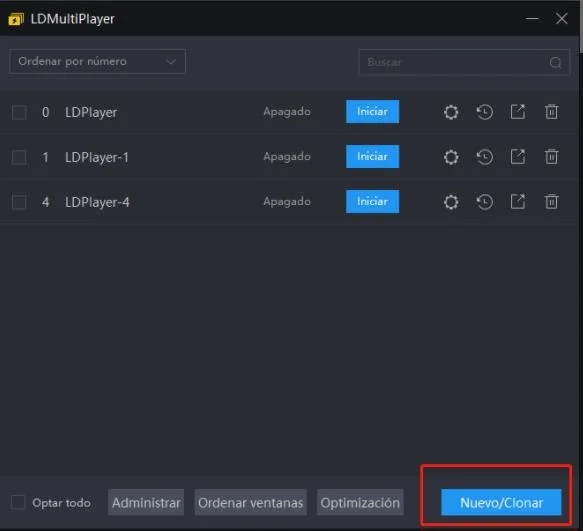Click Apagado status of LDPlayer-1
Image resolution: width=583 pixels, height=531 pixels.
(287, 157)
